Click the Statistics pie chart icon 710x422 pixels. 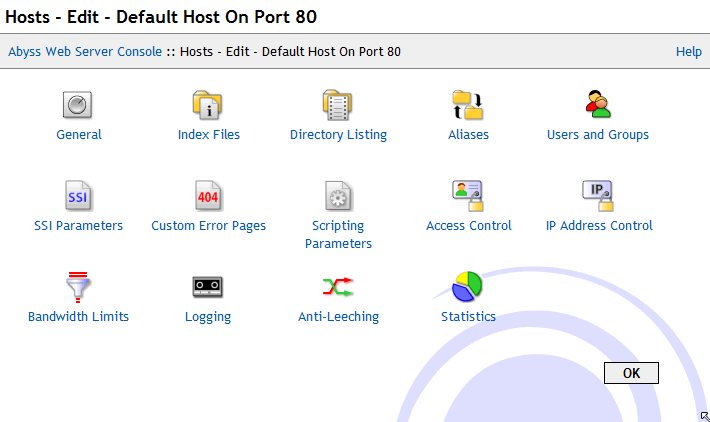pyautogui.click(x=467, y=287)
